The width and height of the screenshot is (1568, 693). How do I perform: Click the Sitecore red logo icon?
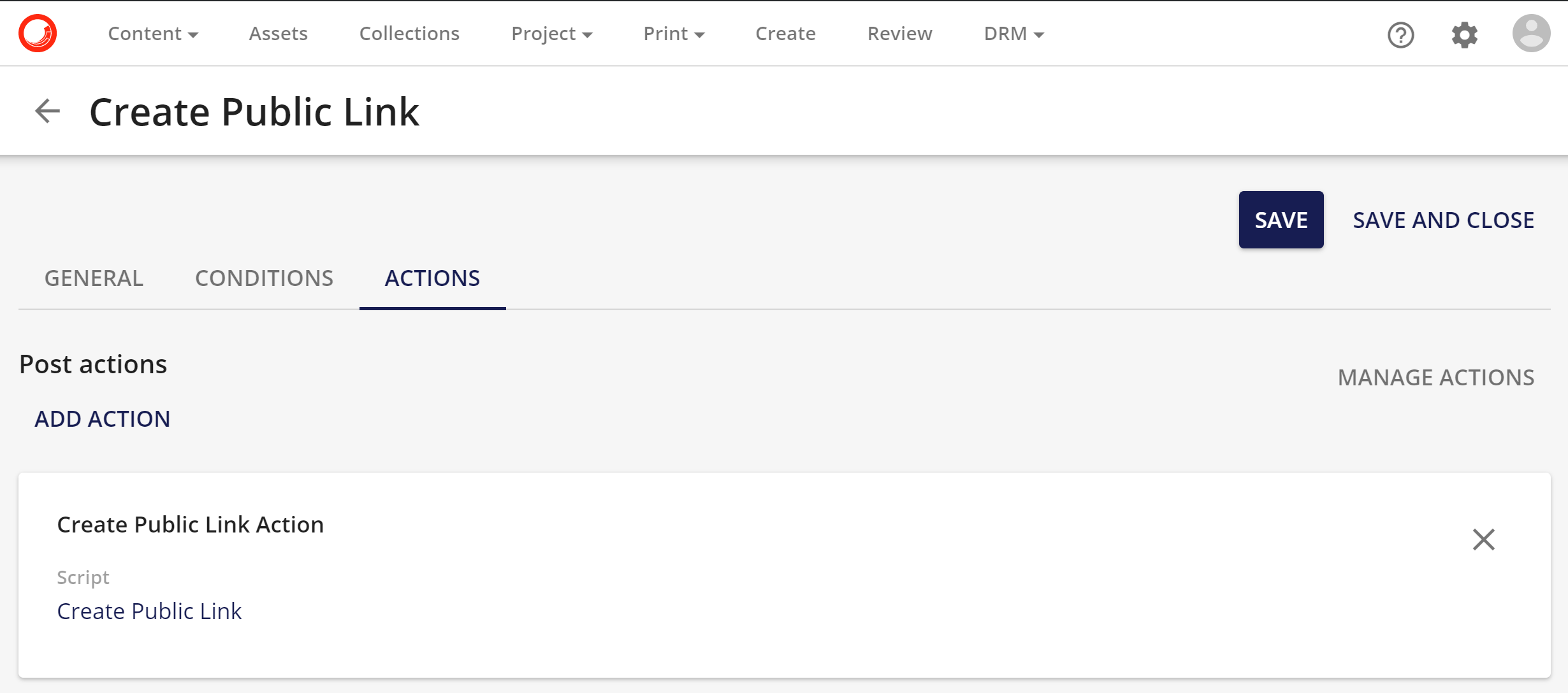pyautogui.click(x=38, y=33)
